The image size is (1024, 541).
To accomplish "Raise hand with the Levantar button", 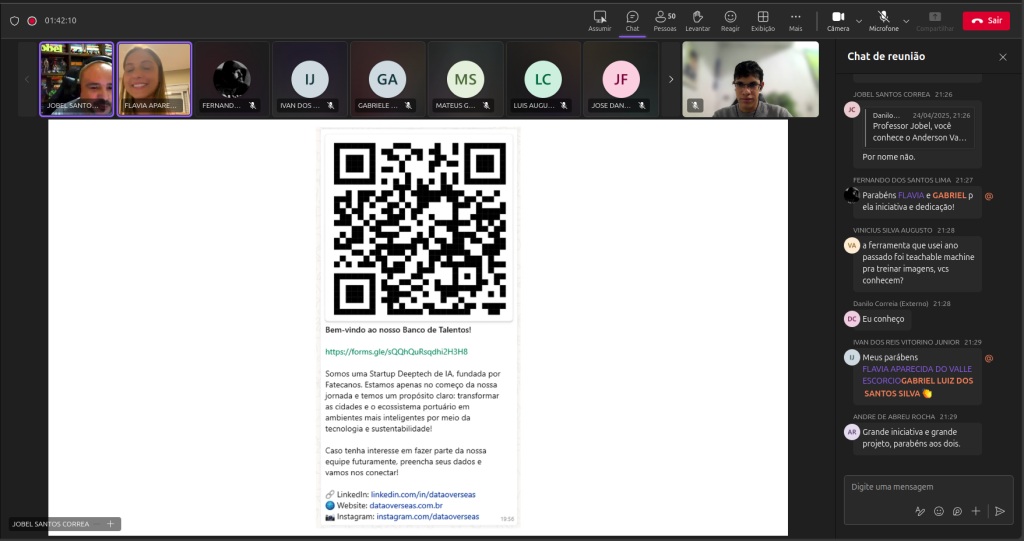I will tap(698, 20).
